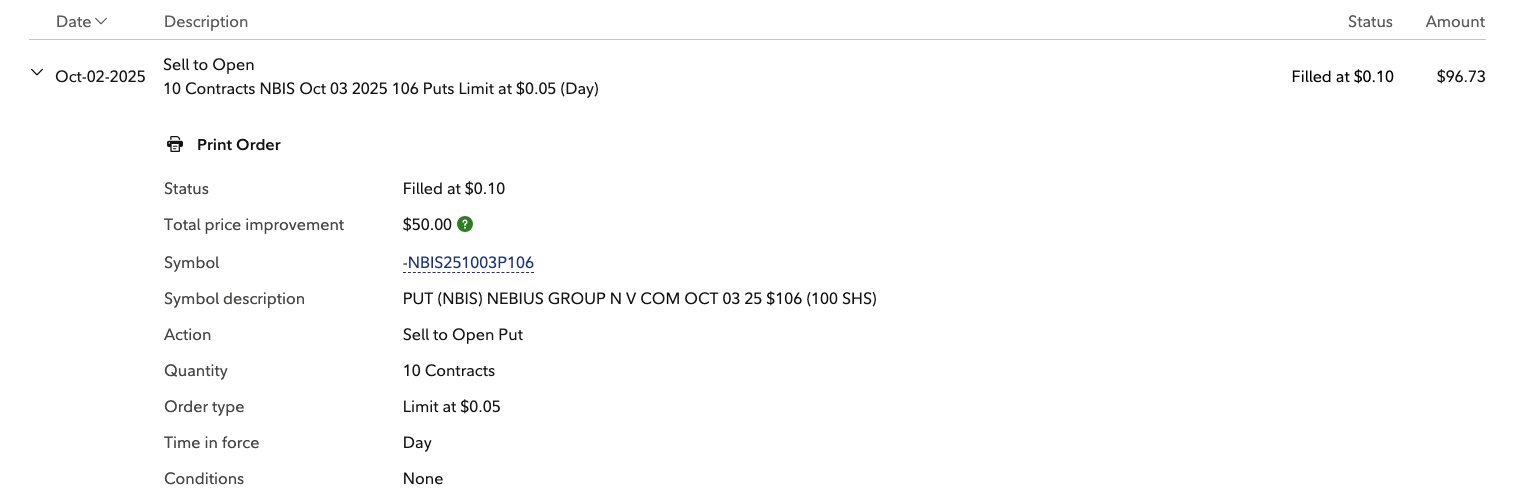Viewport: 1514px width, 489px height.
Task: Open the -NBIS251003P106 symbol link
Action: 468,263
